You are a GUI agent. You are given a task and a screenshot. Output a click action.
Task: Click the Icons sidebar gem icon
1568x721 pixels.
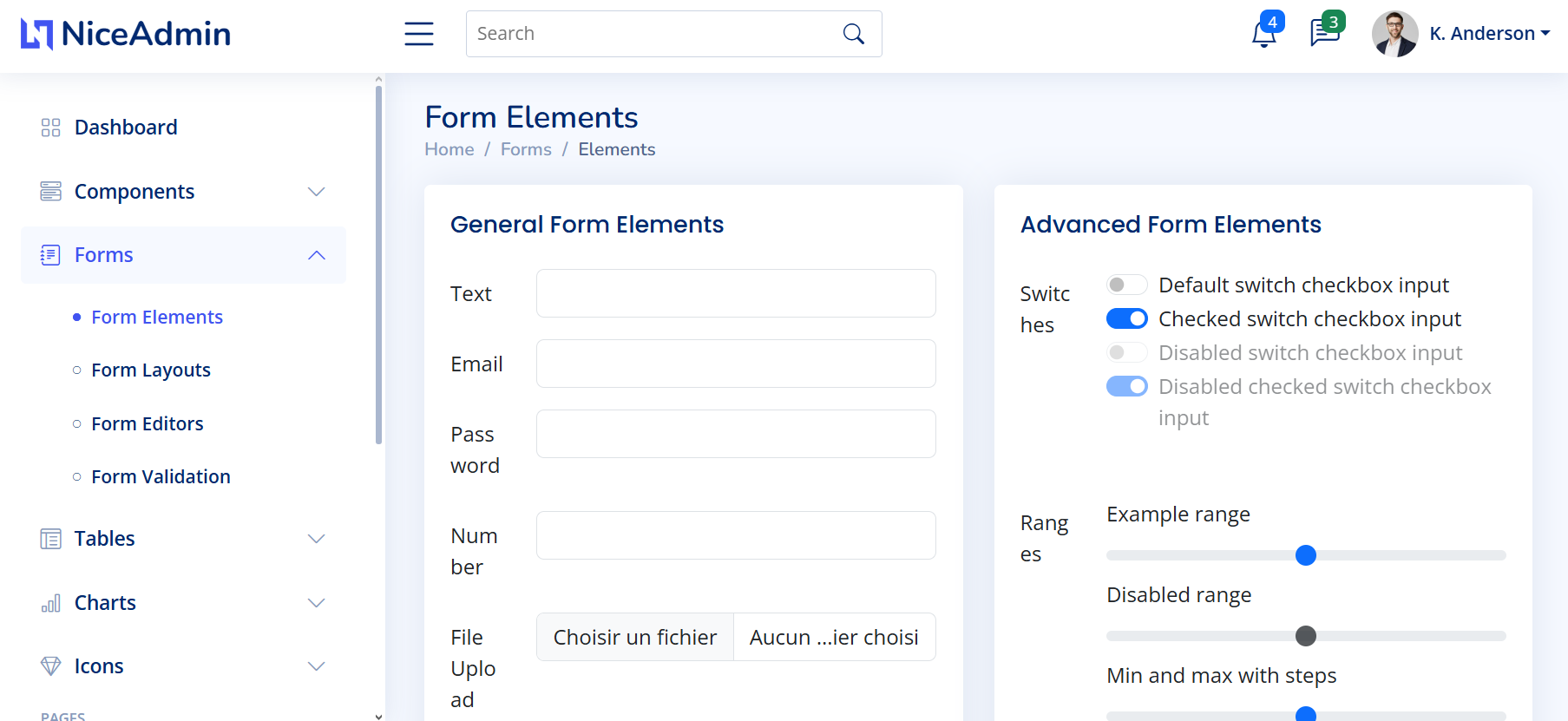coord(50,665)
